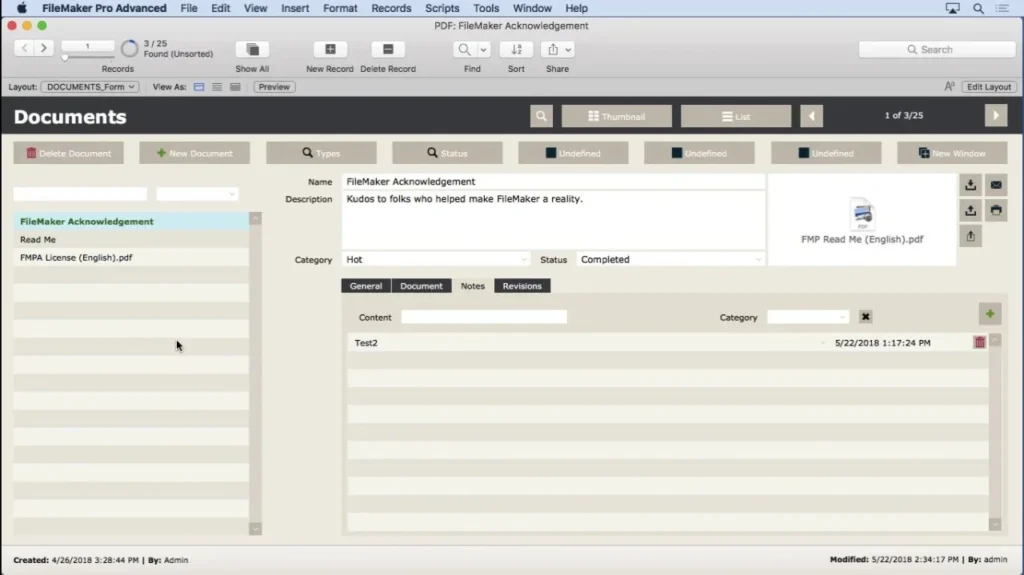Click the upload document icon
Image resolution: width=1024 pixels, height=575 pixels.
tap(970, 210)
